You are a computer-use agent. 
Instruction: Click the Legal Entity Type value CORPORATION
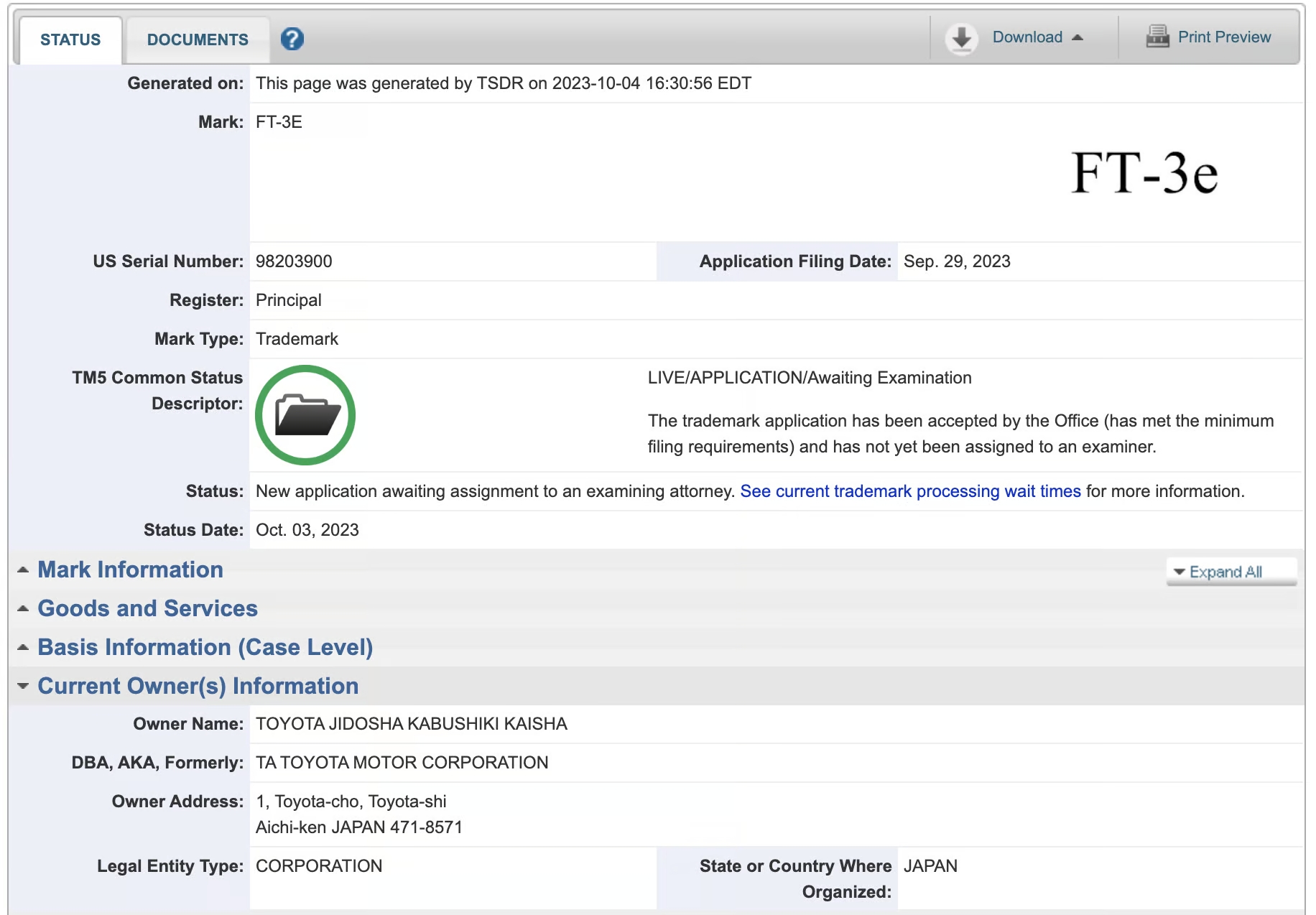click(x=319, y=866)
